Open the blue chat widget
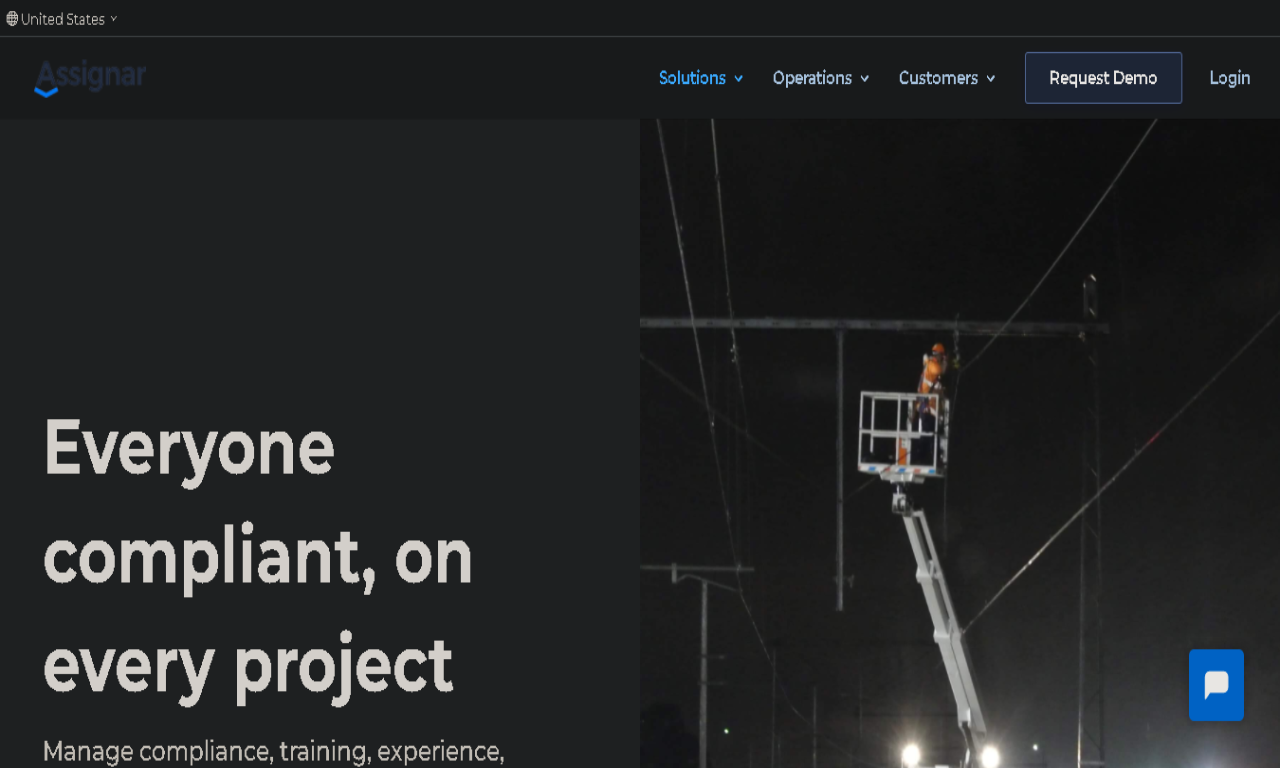Viewport: 1280px width, 768px height. 1216,685
